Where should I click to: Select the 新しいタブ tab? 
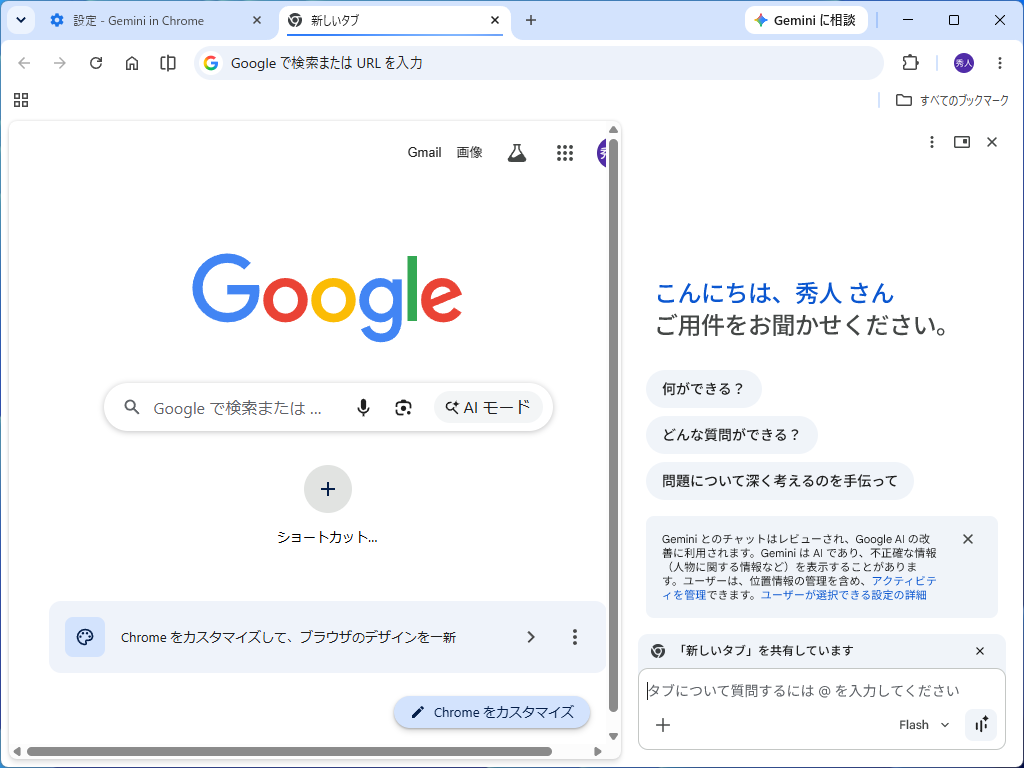(x=394, y=21)
